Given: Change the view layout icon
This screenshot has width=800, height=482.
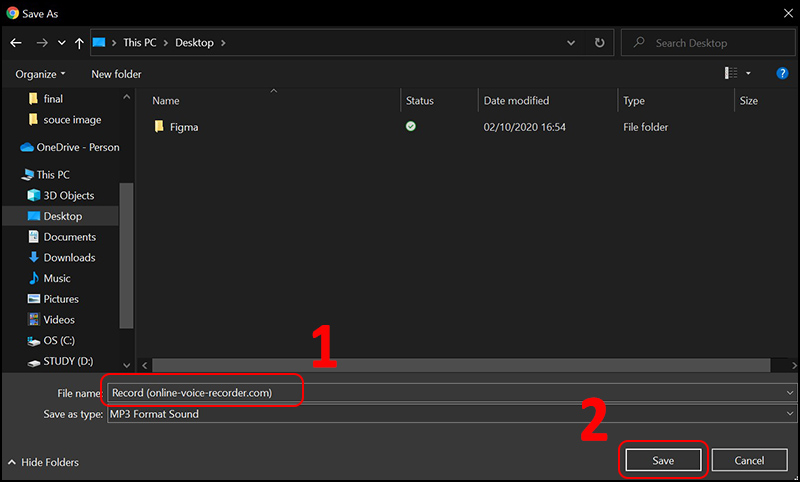Looking at the screenshot, I should click(x=731, y=73).
